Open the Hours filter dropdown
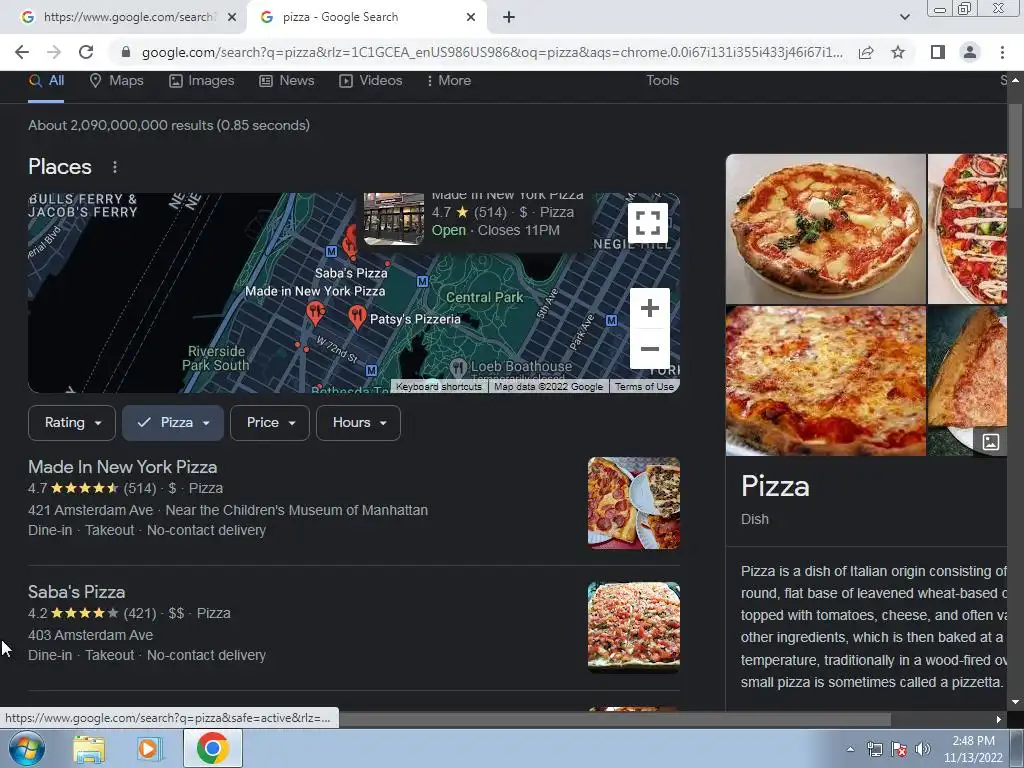 358,423
